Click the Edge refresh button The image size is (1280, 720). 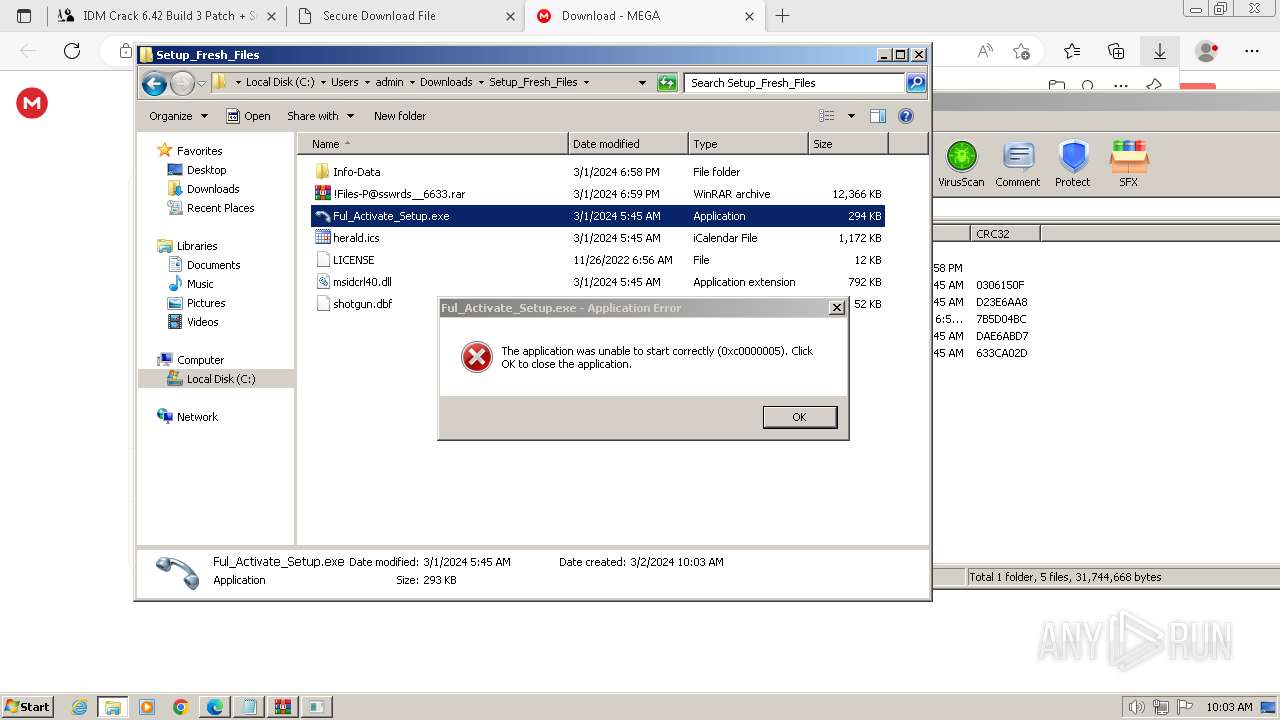tap(71, 51)
